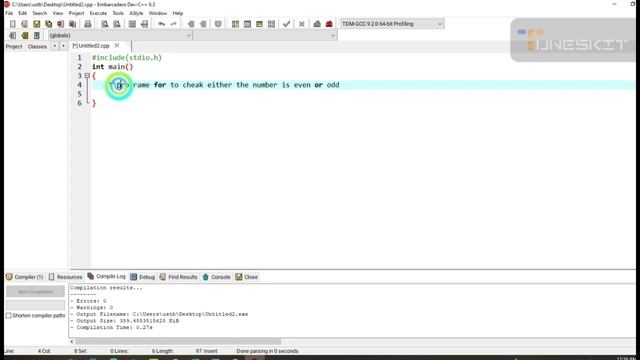
Task: Click the Undo arrow icon
Action: tap(162, 24)
